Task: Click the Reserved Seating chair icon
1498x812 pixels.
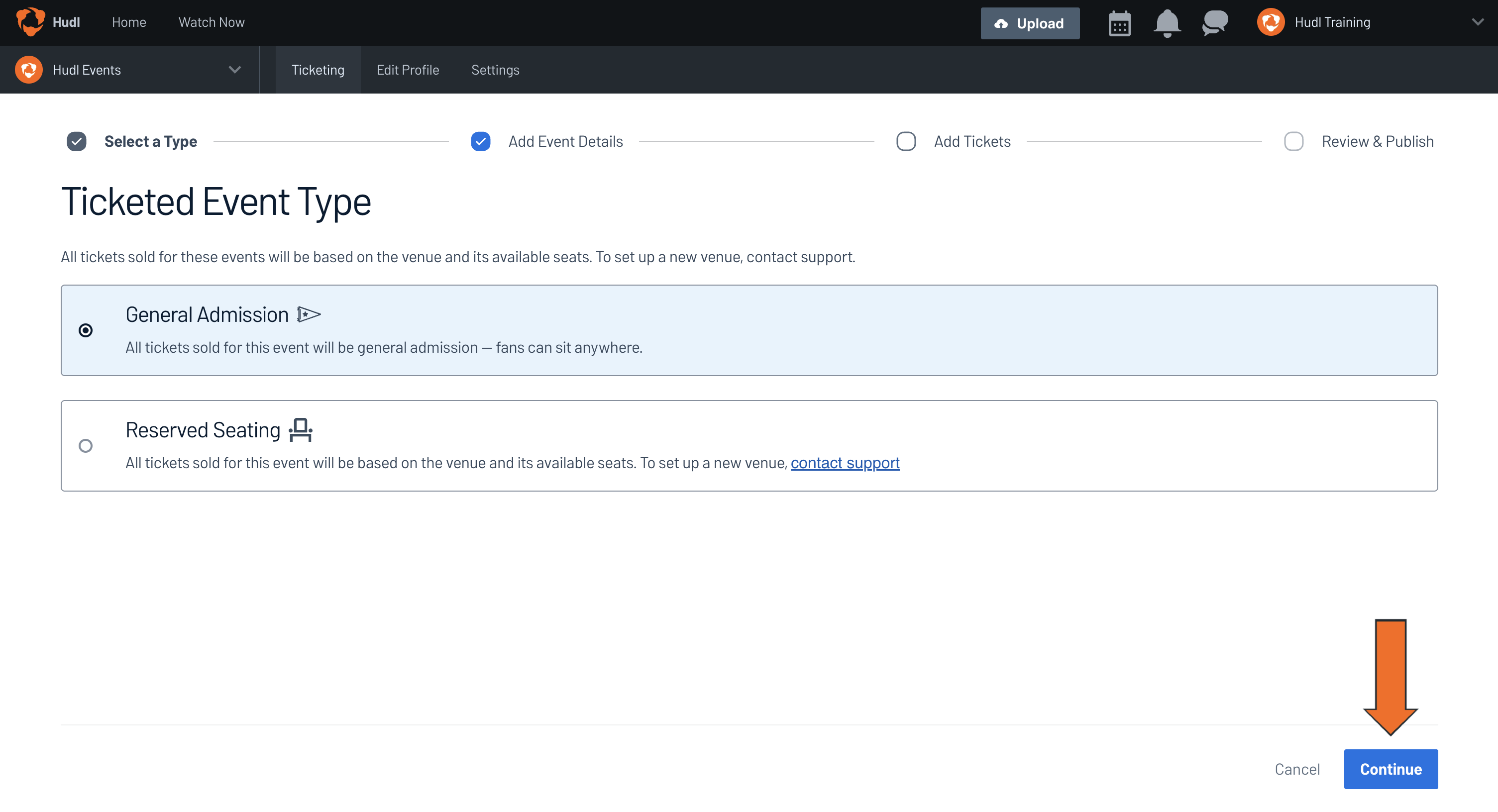Action: point(301,430)
